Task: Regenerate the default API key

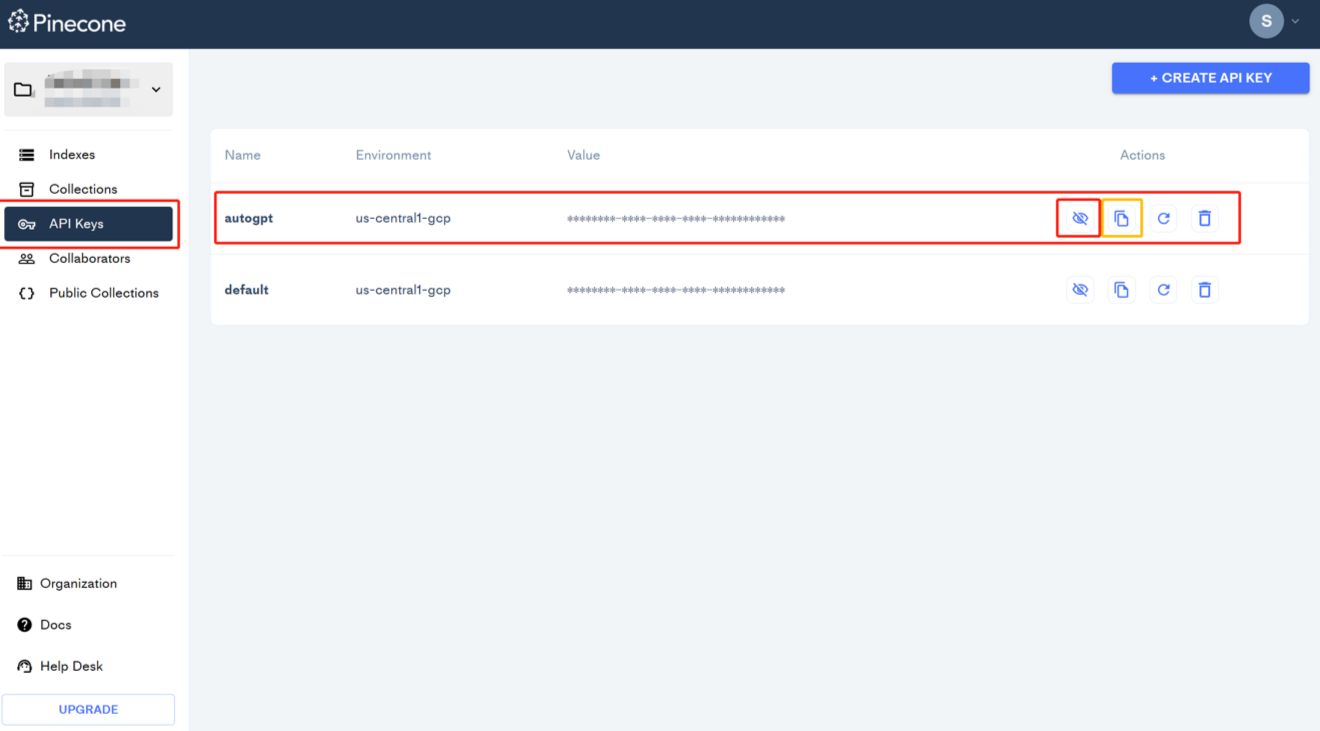Action: [1163, 290]
